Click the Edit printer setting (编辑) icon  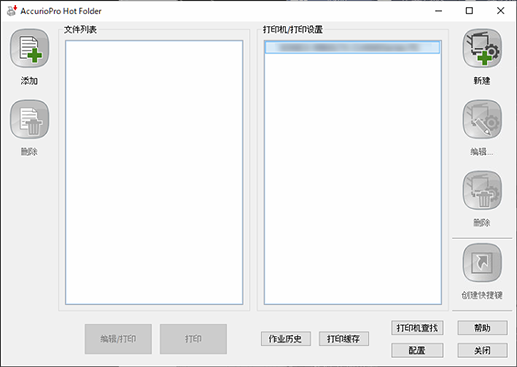(482, 119)
